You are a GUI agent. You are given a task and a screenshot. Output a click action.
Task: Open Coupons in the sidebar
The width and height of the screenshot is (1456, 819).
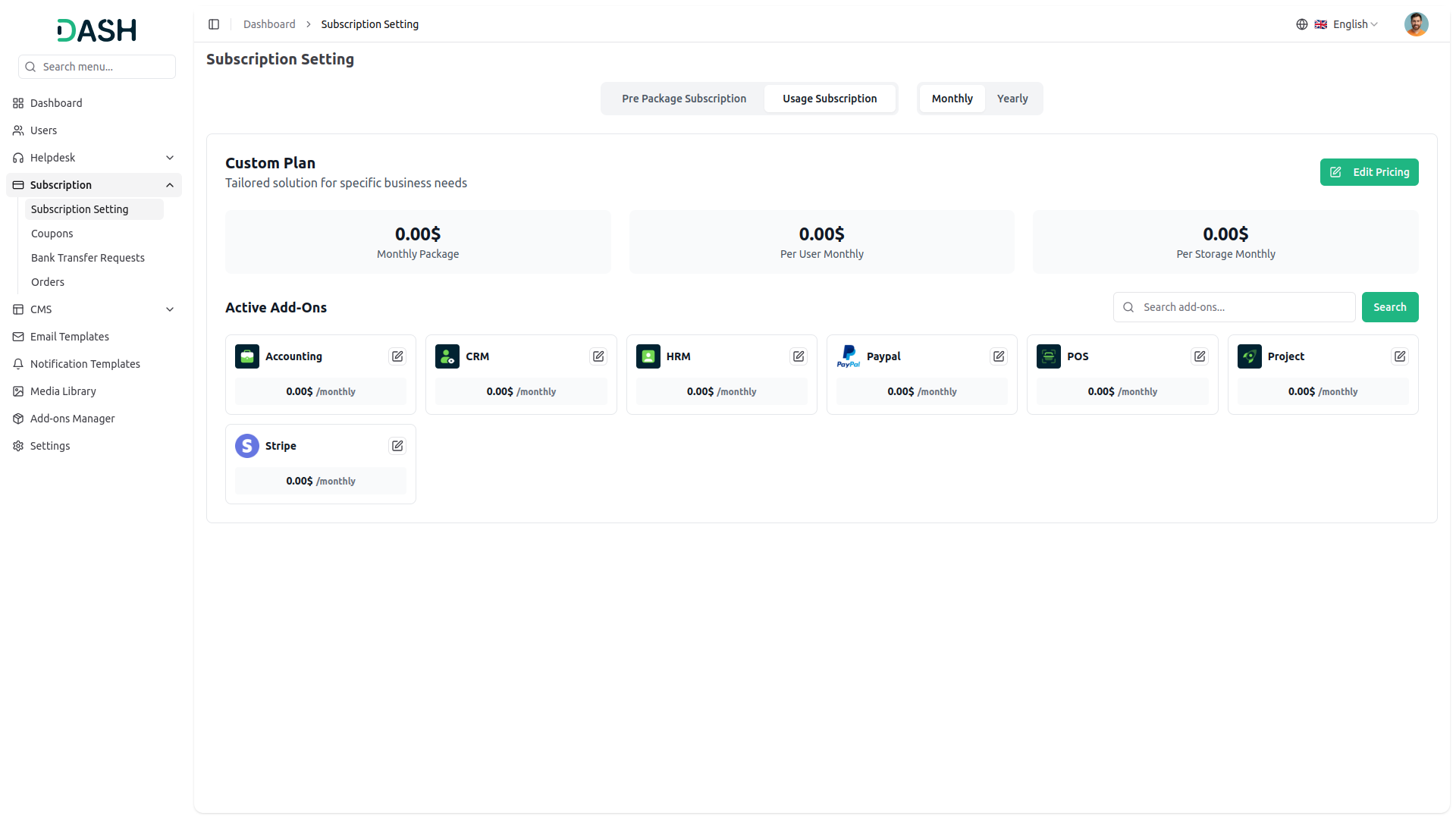[x=52, y=234]
